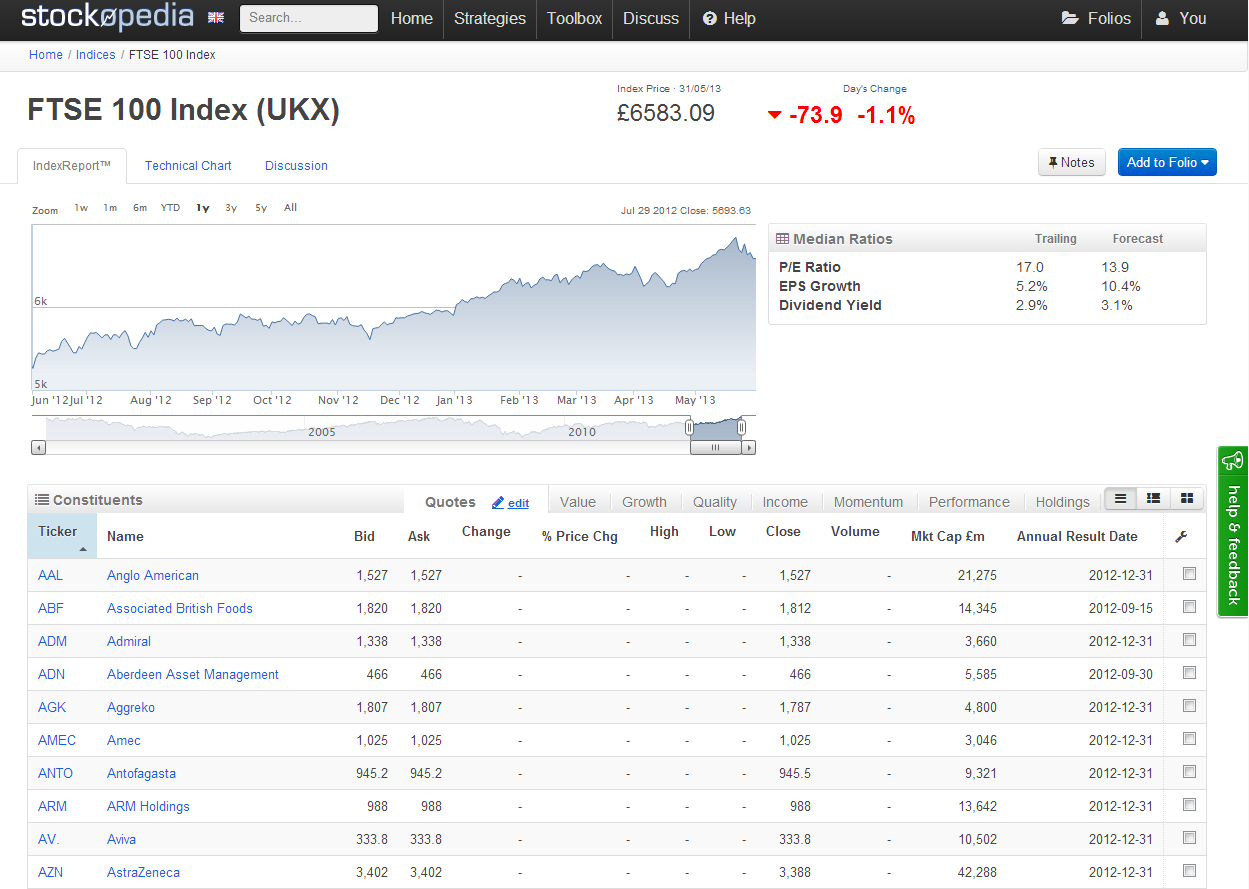Tick the Aggreko row checkbox
This screenshot has width=1249, height=889.
pyautogui.click(x=1189, y=706)
